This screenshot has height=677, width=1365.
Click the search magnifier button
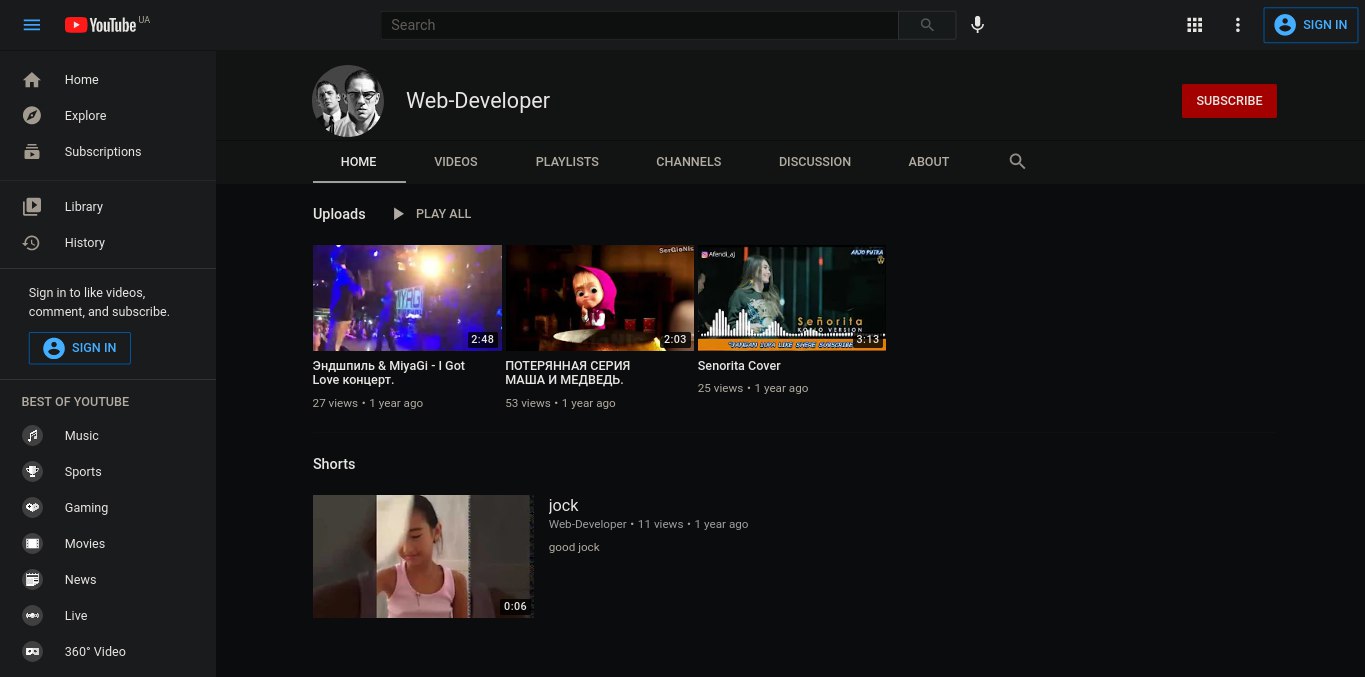point(927,25)
